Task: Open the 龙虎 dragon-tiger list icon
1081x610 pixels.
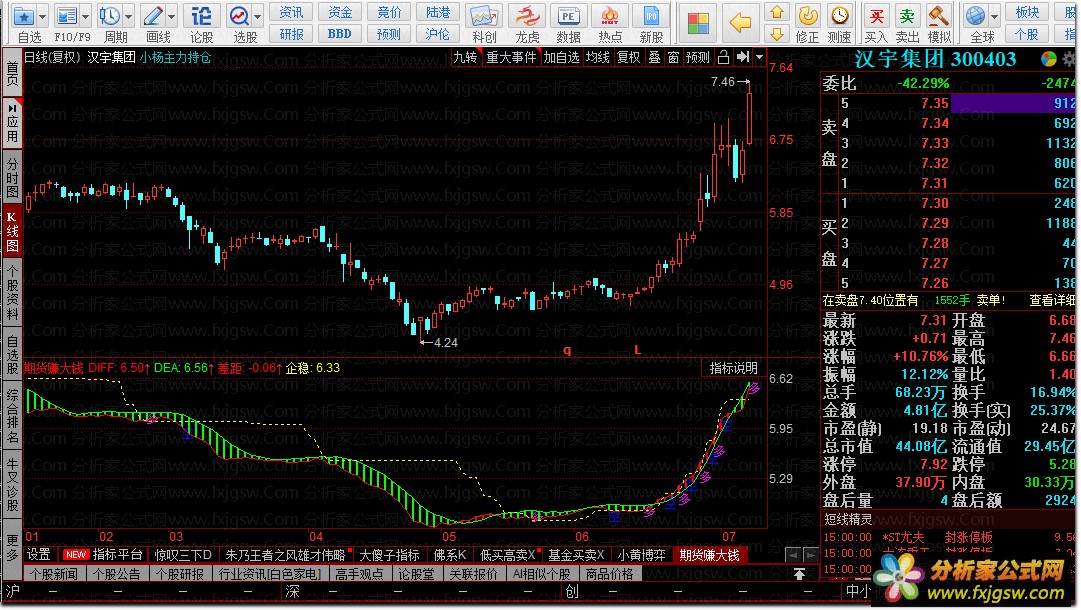Action: coord(527,16)
